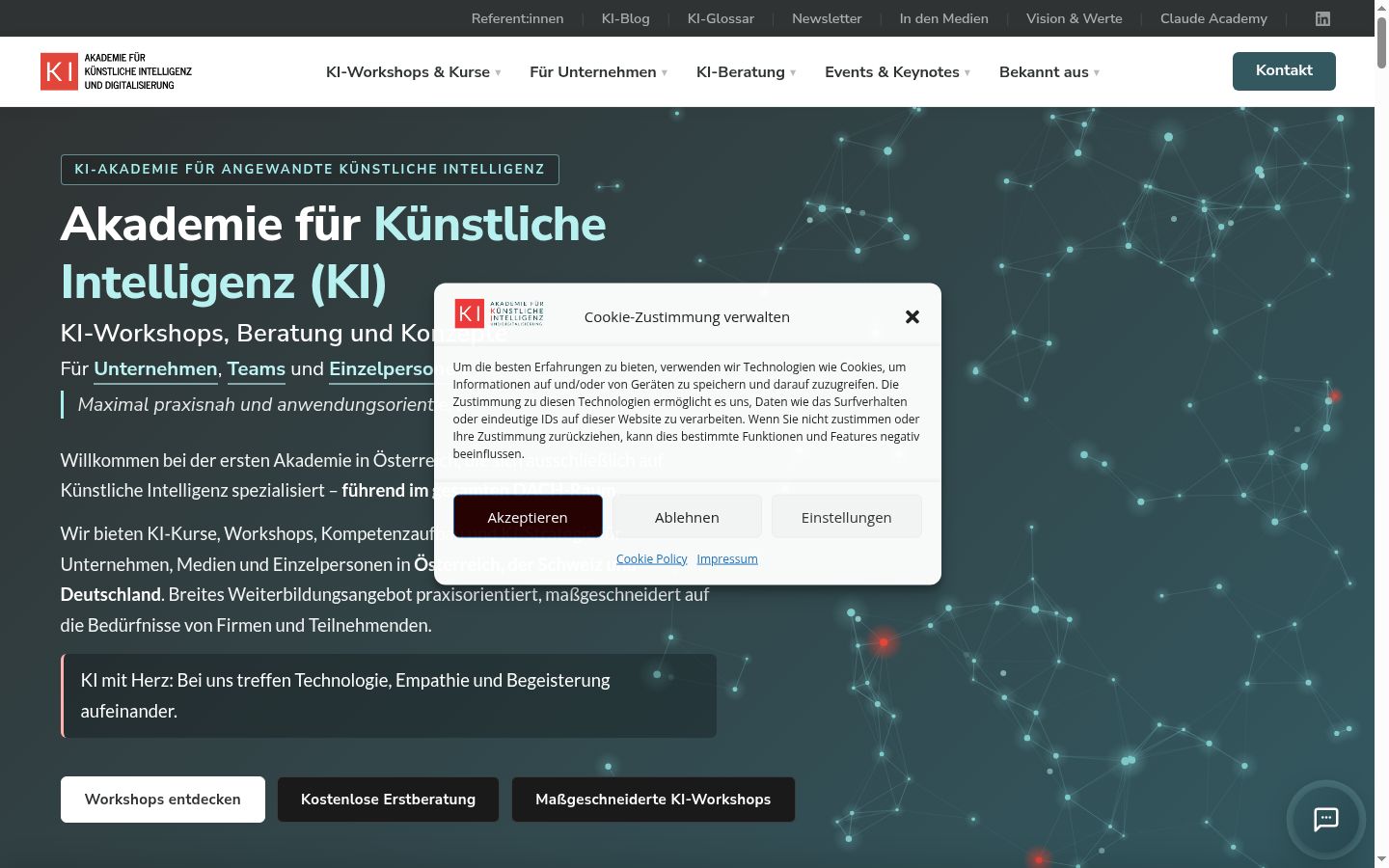1389x868 pixels.
Task: Click scrollbar down arrow
Action: (x=1381, y=860)
